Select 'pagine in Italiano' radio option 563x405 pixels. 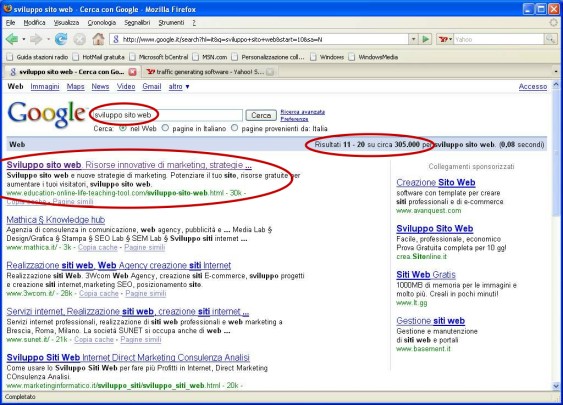click(165, 128)
